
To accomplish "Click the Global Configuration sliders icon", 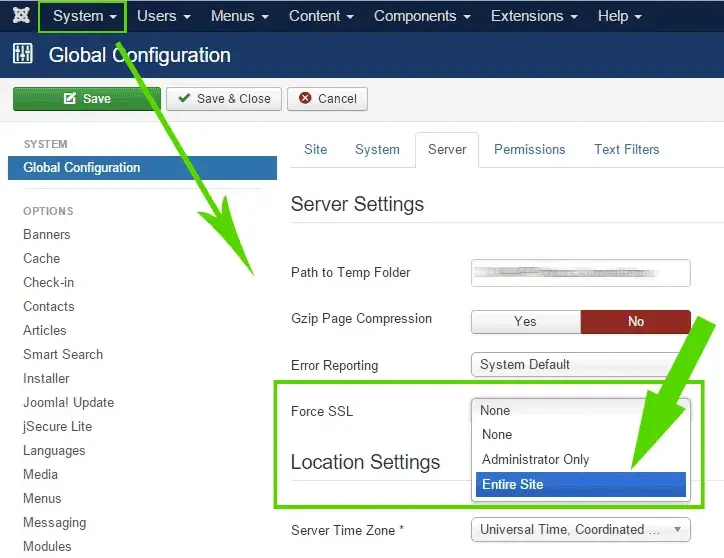I will 23,54.
